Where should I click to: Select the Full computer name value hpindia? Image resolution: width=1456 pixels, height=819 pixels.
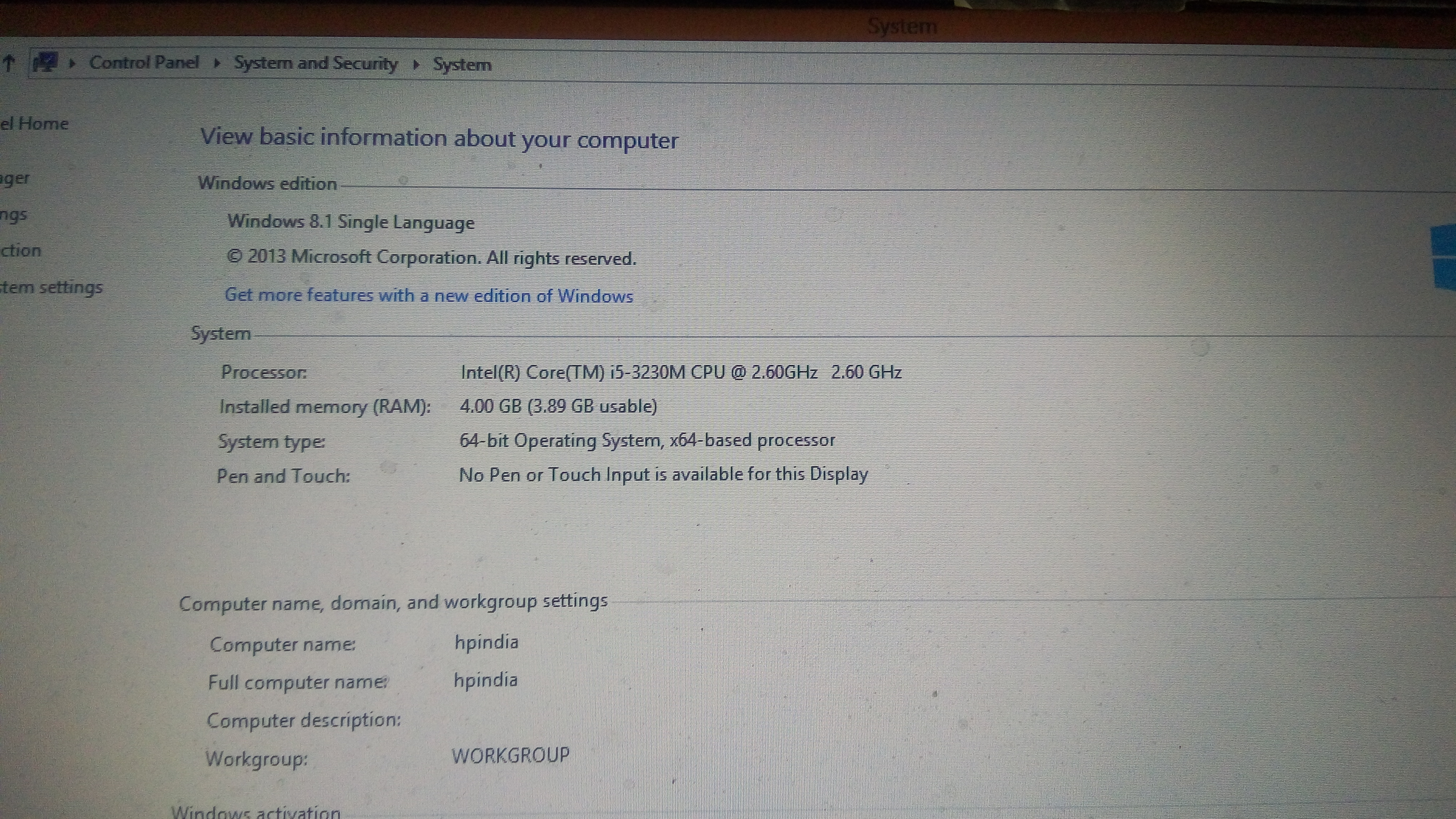pos(486,680)
